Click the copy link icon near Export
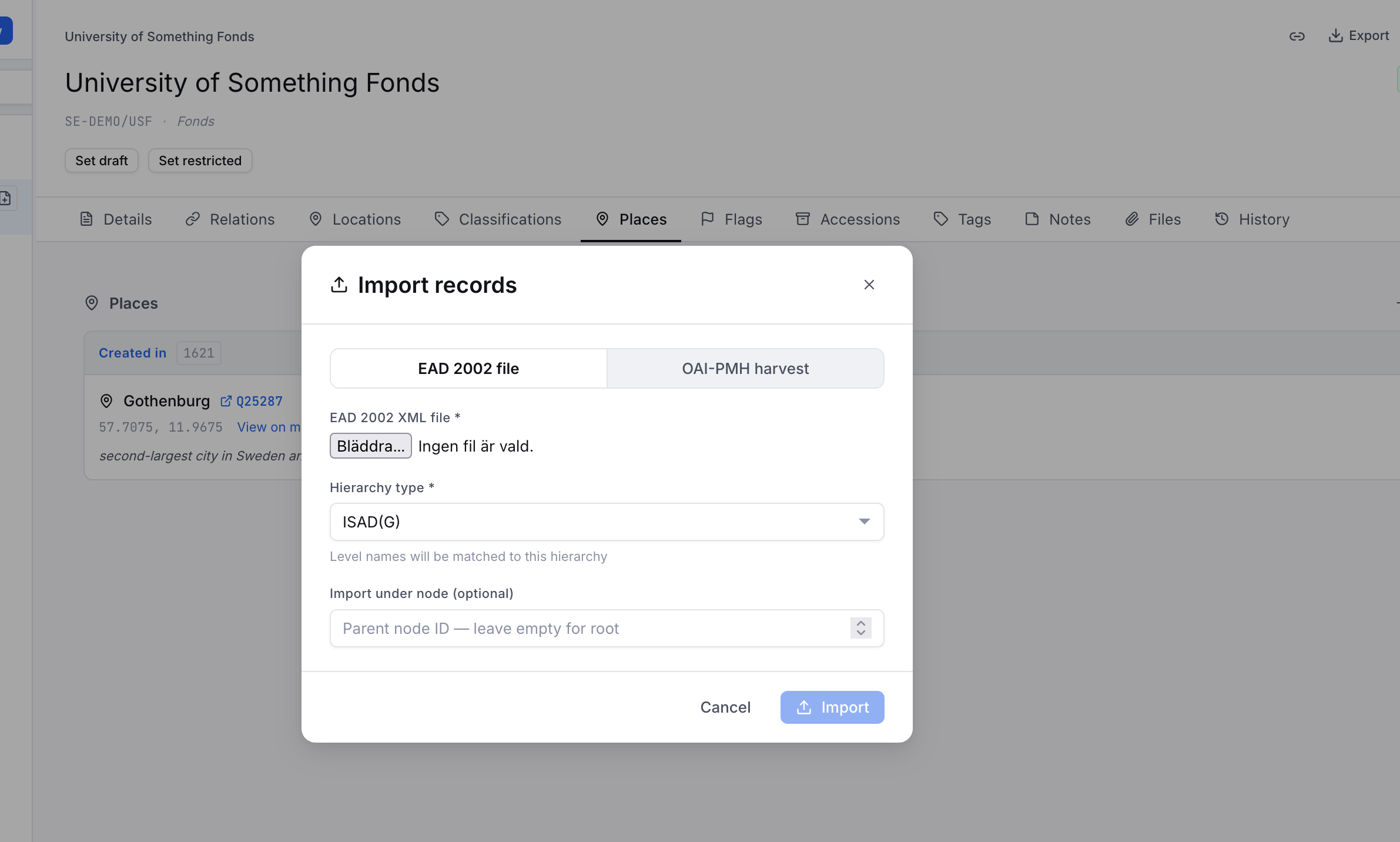This screenshot has height=842, width=1400. point(1297,36)
